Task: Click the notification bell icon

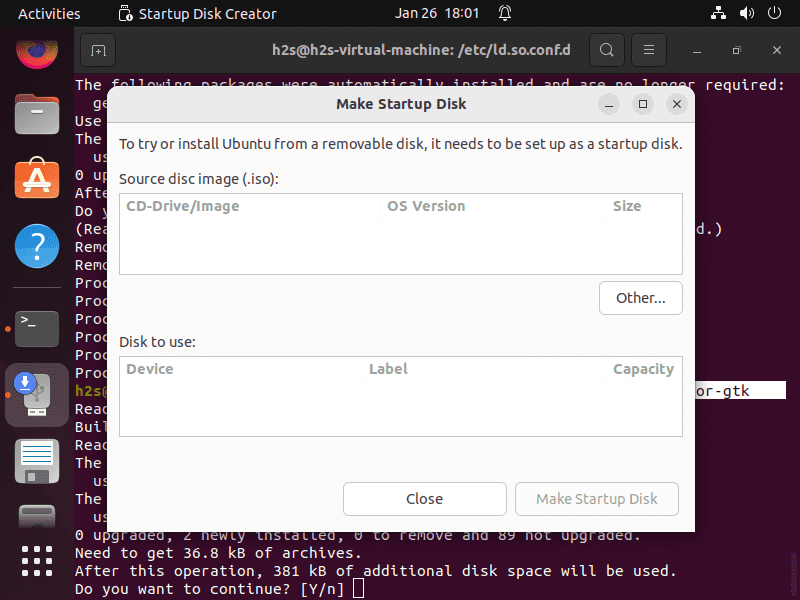Action: pos(505,13)
